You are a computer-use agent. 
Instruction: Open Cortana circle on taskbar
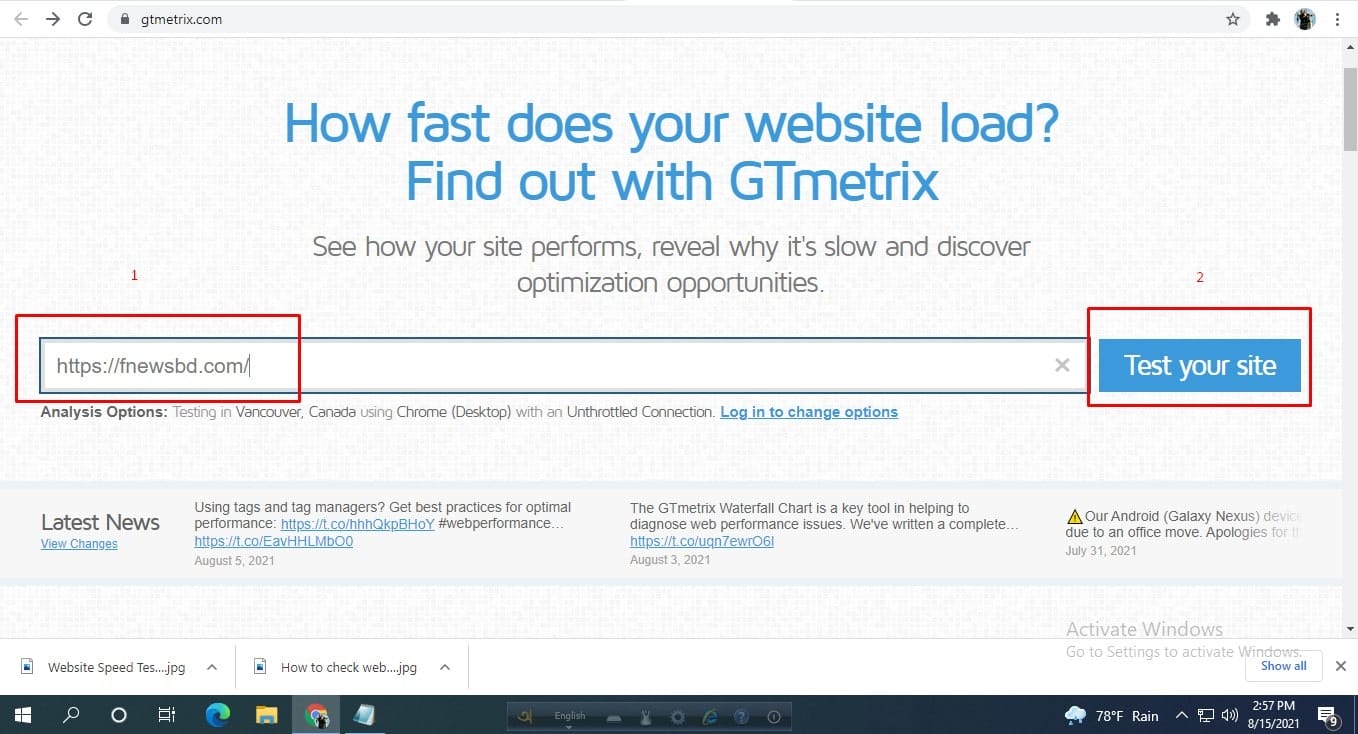point(119,715)
